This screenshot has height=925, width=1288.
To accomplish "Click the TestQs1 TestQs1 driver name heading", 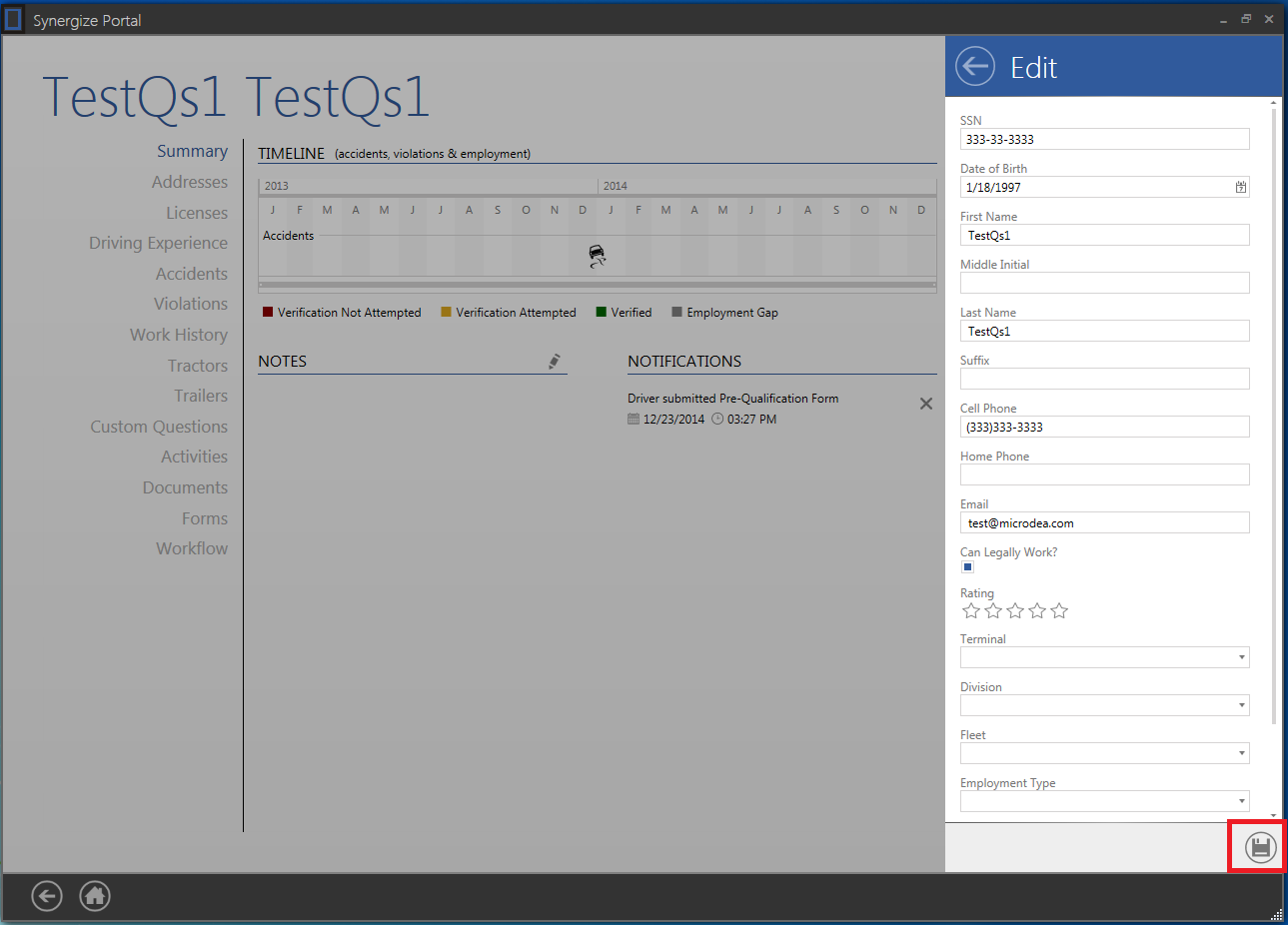I will [x=236, y=97].
